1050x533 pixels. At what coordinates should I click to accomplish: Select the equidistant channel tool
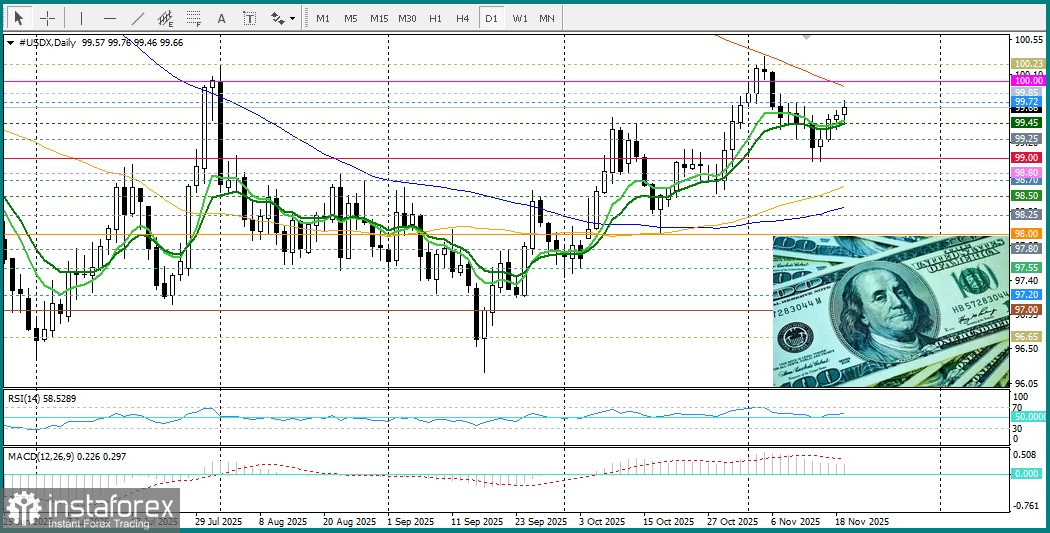[x=165, y=18]
